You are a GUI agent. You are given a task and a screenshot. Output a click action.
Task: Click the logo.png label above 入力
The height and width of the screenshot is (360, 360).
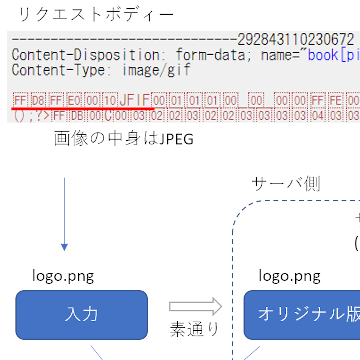[x=63, y=276]
